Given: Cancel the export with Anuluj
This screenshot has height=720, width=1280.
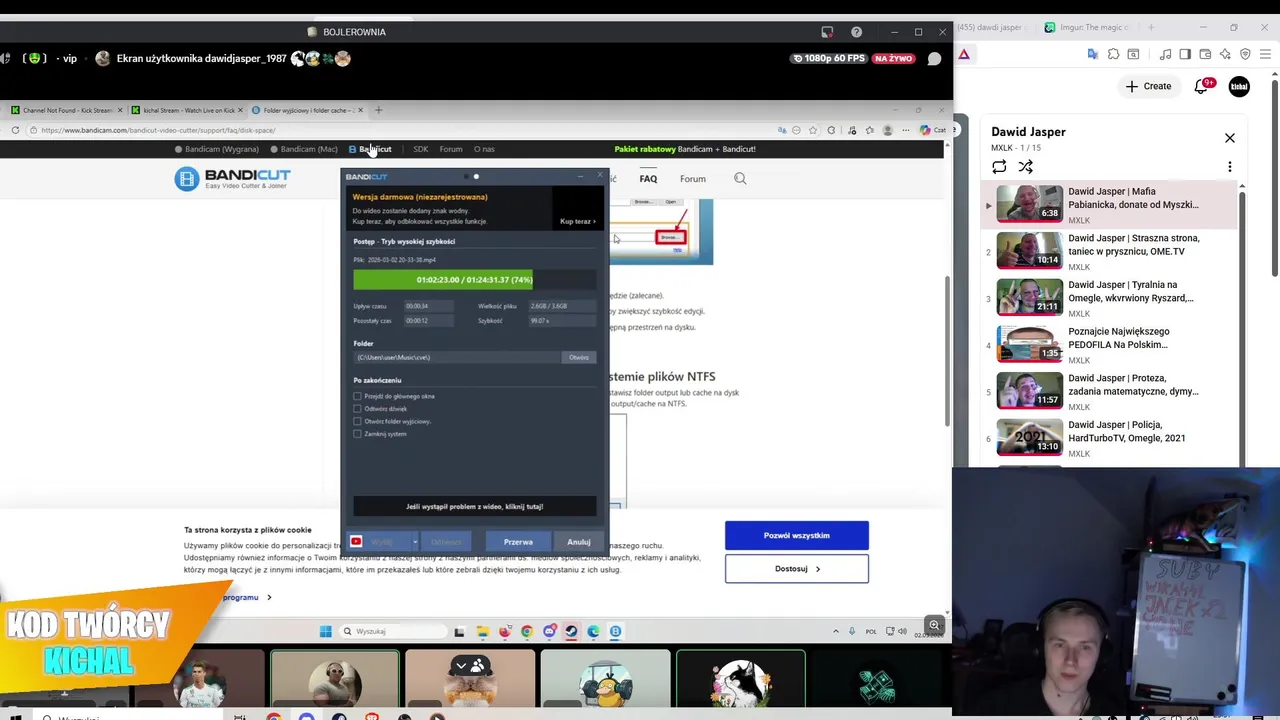Looking at the screenshot, I should point(578,542).
